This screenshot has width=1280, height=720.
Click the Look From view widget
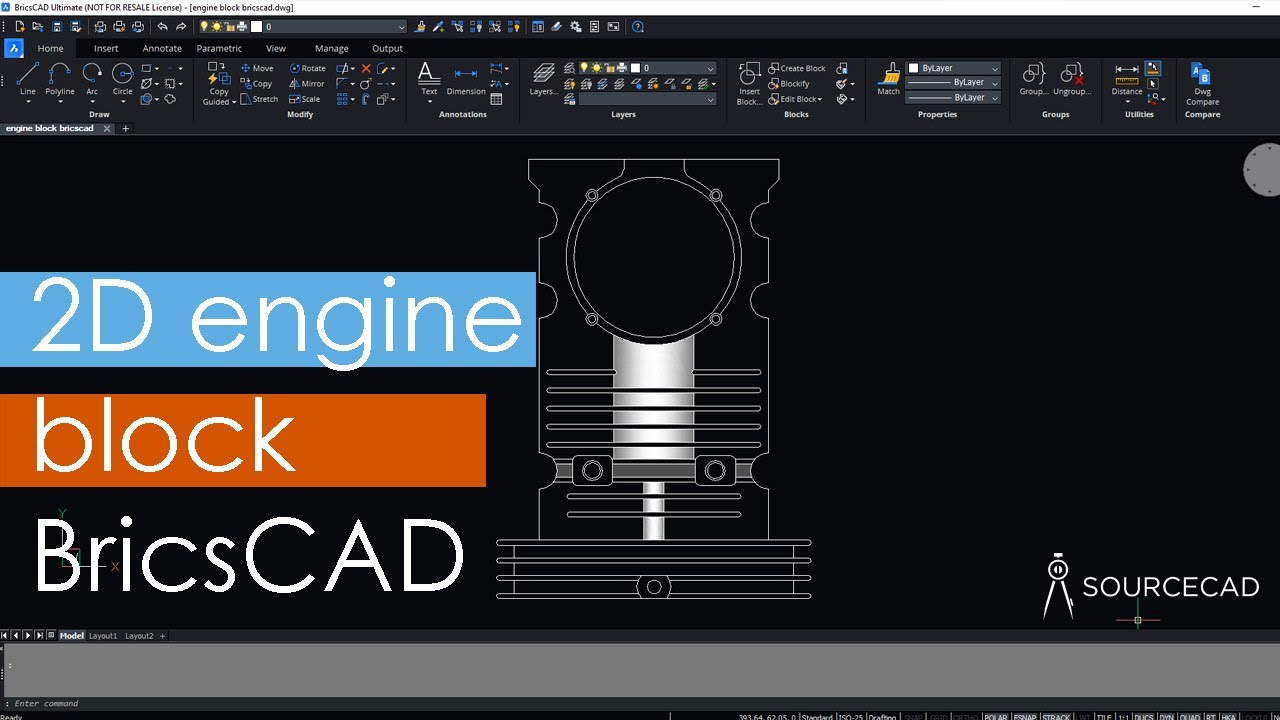pos(1262,169)
